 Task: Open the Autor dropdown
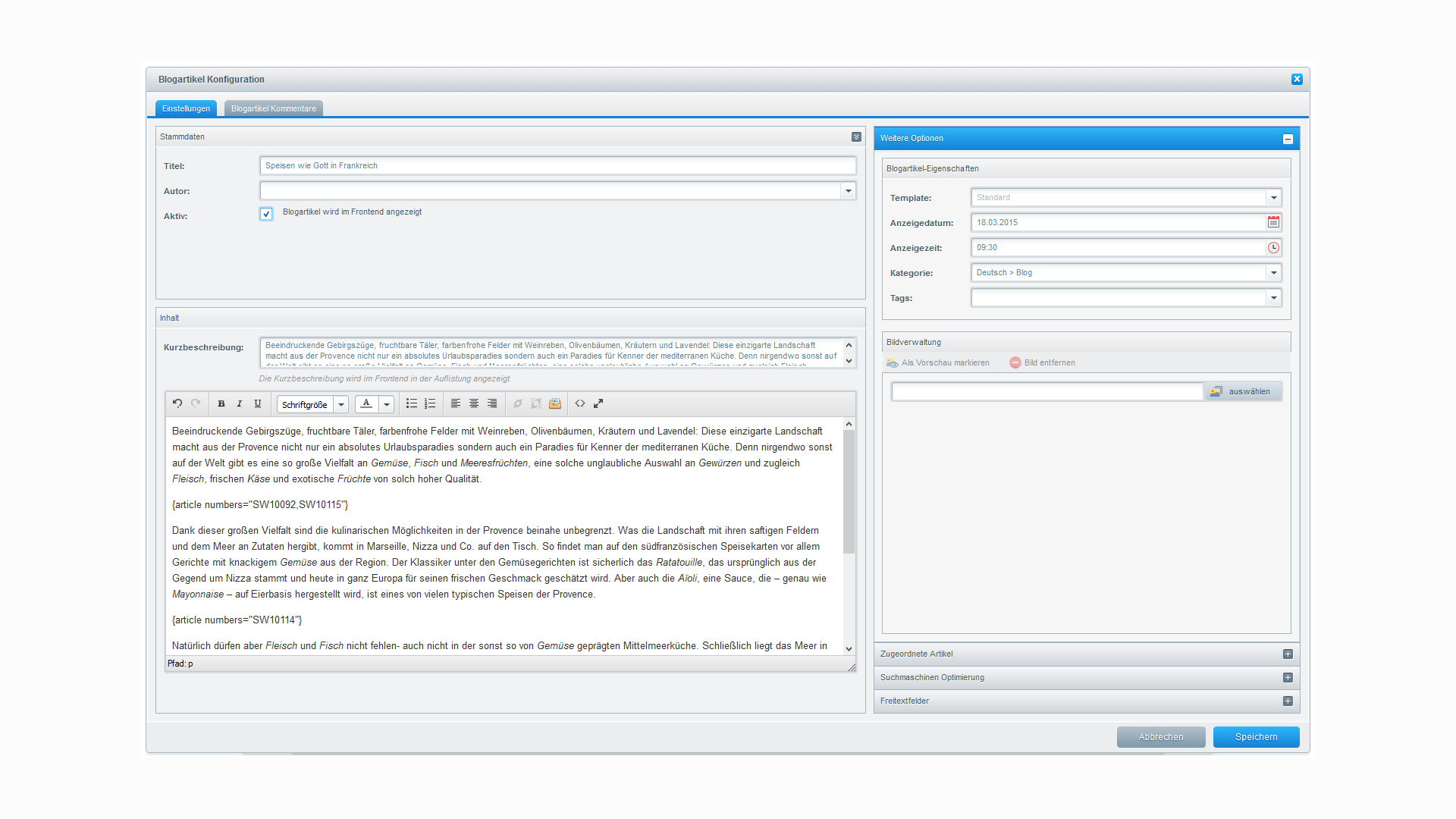849,191
